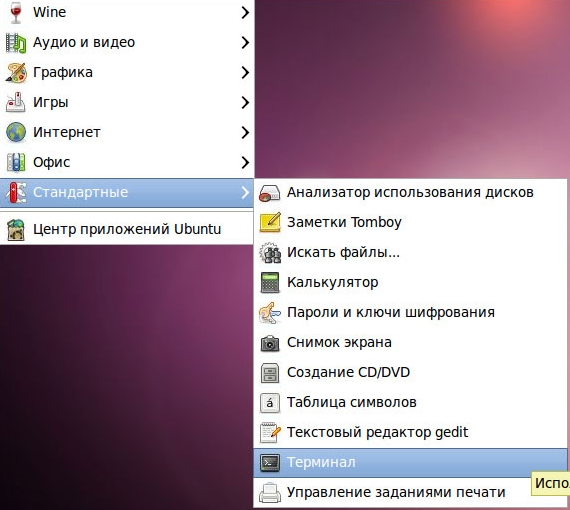Click the binoculars search files icon
This screenshot has height=510, width=570.
click(269, 252)
